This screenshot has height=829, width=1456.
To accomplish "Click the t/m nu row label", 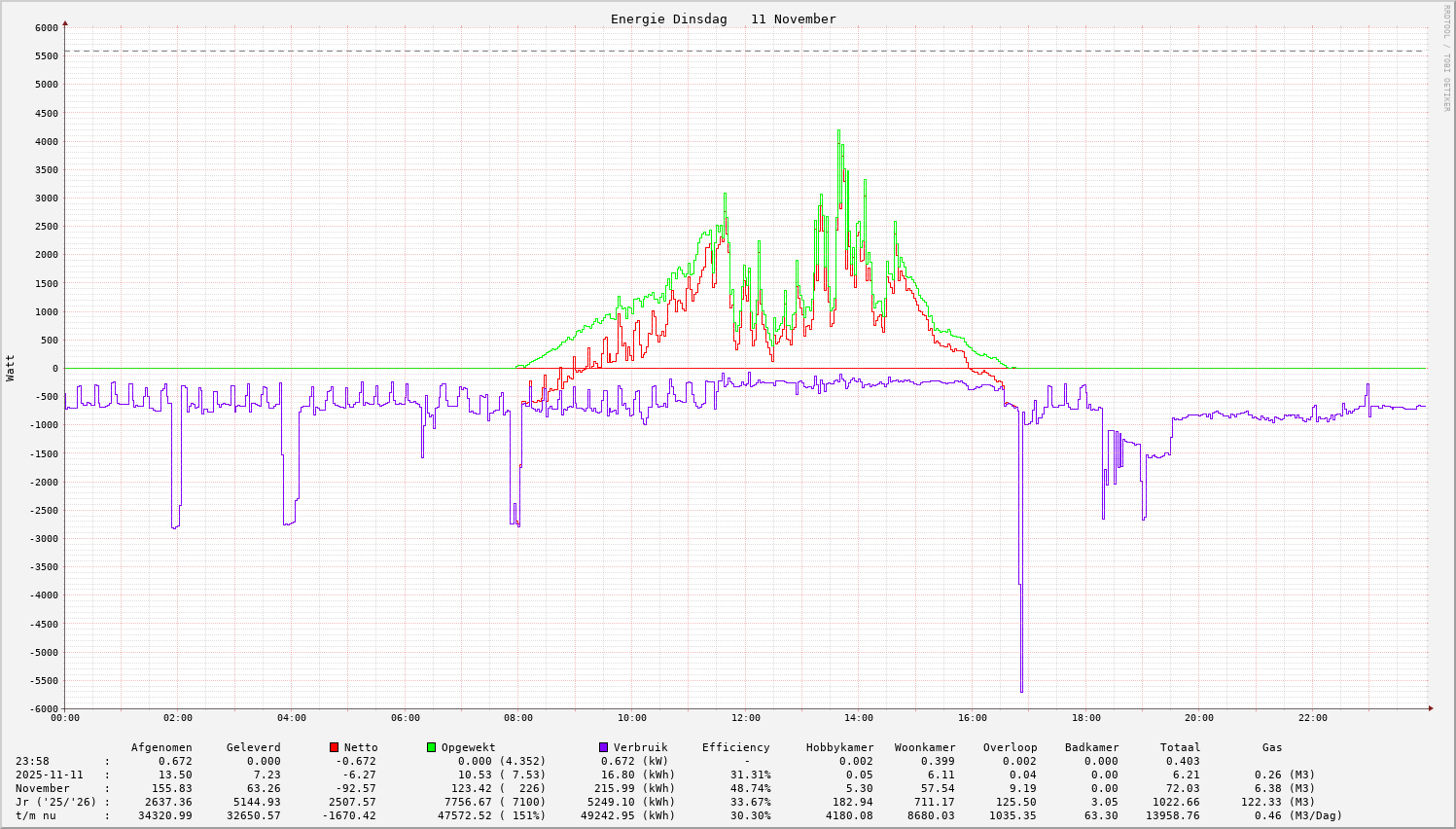I will click(x=35, y=816).
